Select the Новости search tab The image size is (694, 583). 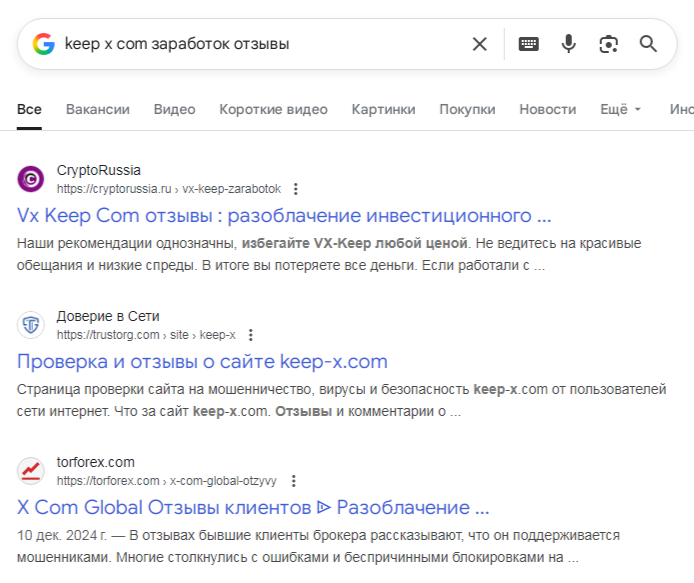(547, 110)
